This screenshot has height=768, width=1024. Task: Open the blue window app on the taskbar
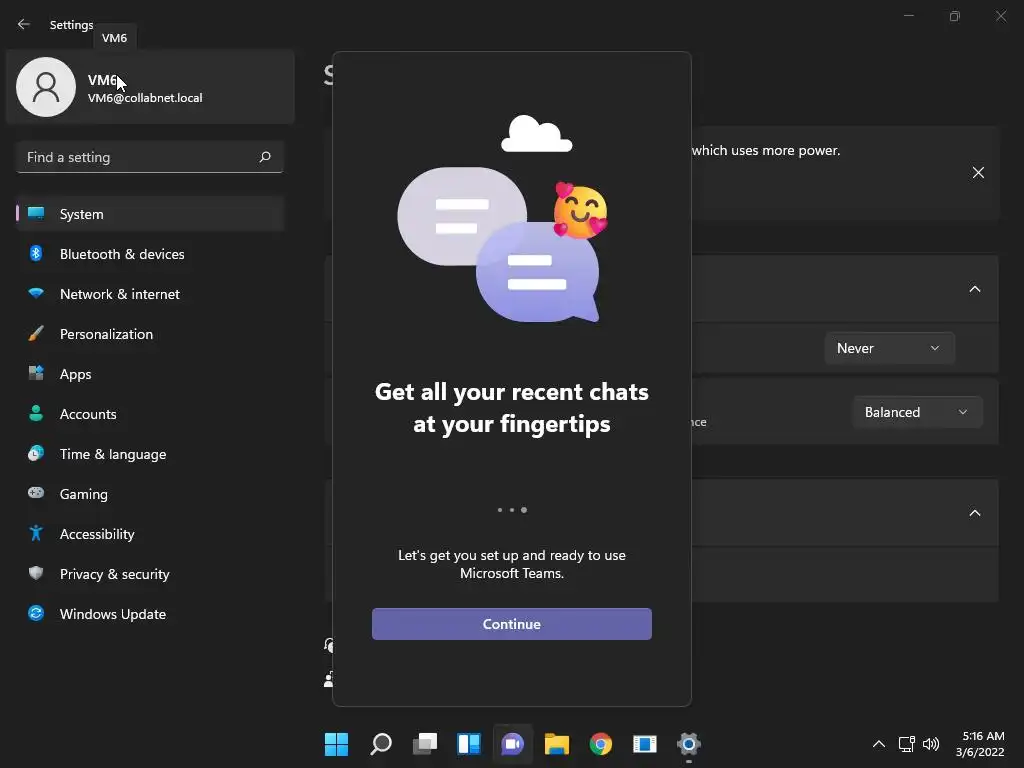(x=645, y=744)
